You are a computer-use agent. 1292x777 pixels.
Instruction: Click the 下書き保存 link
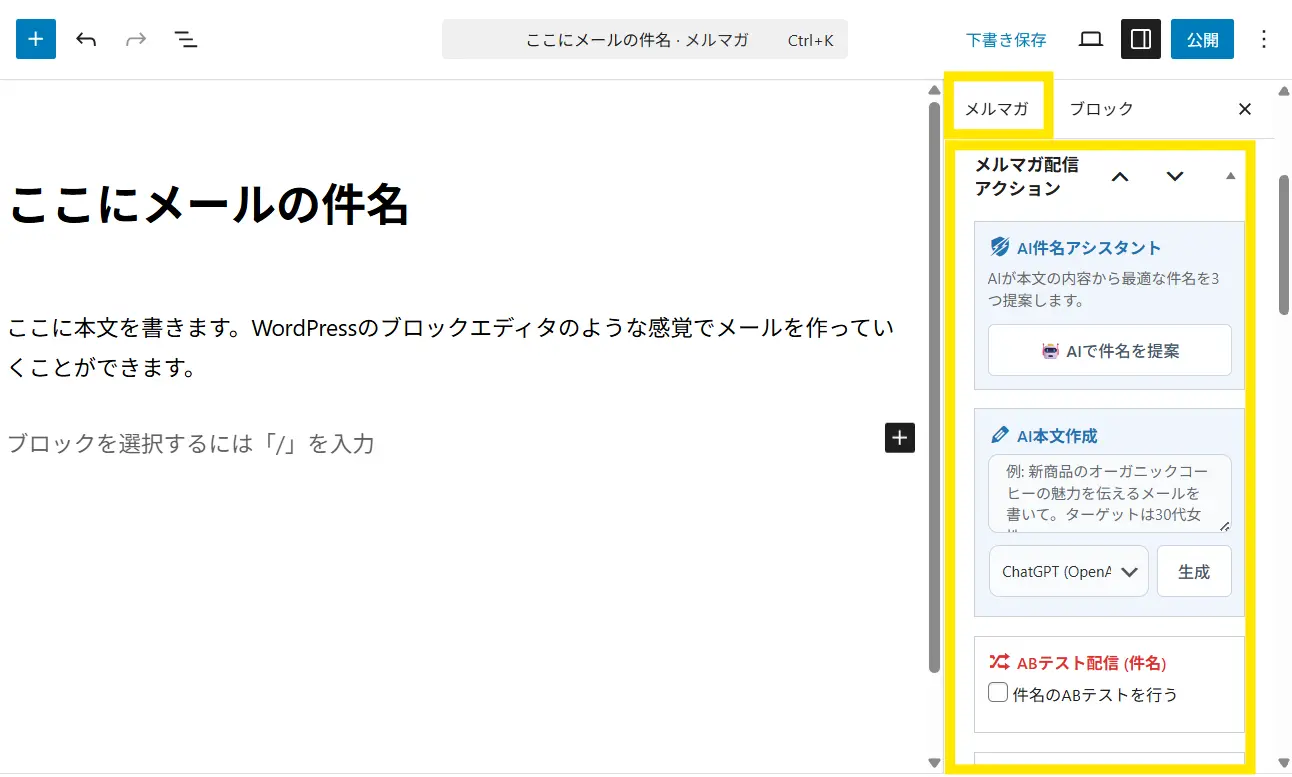1006,40
